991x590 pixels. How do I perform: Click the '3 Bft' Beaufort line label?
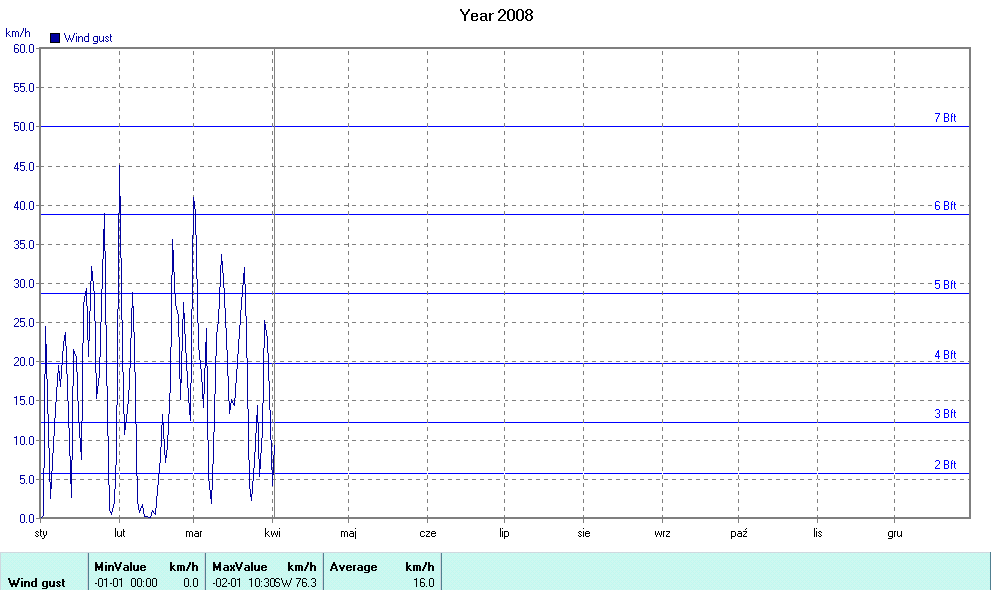945,414
